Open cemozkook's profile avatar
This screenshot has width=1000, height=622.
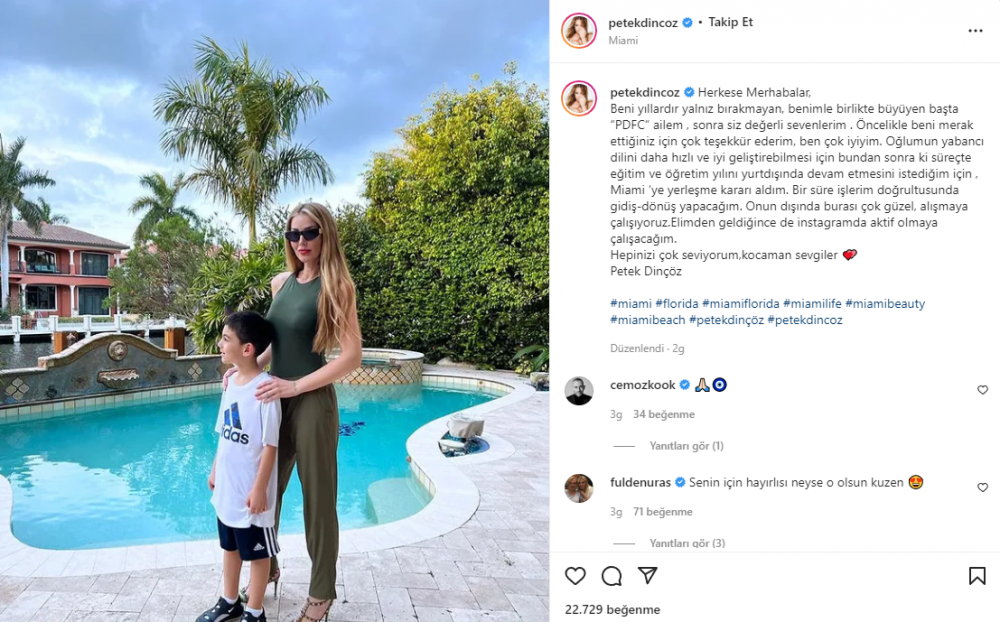tap(578, 390)
